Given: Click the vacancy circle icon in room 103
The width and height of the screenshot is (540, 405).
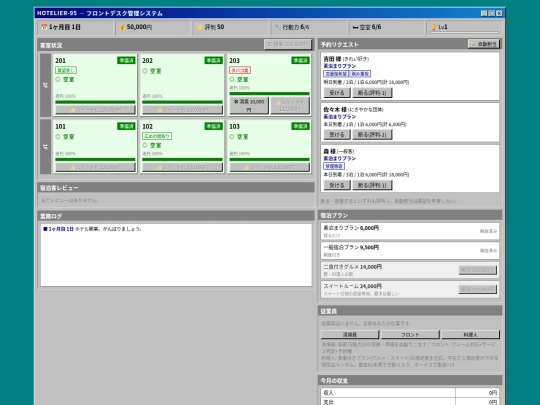Looking at the screenshot, I should (x=232, y=137).
